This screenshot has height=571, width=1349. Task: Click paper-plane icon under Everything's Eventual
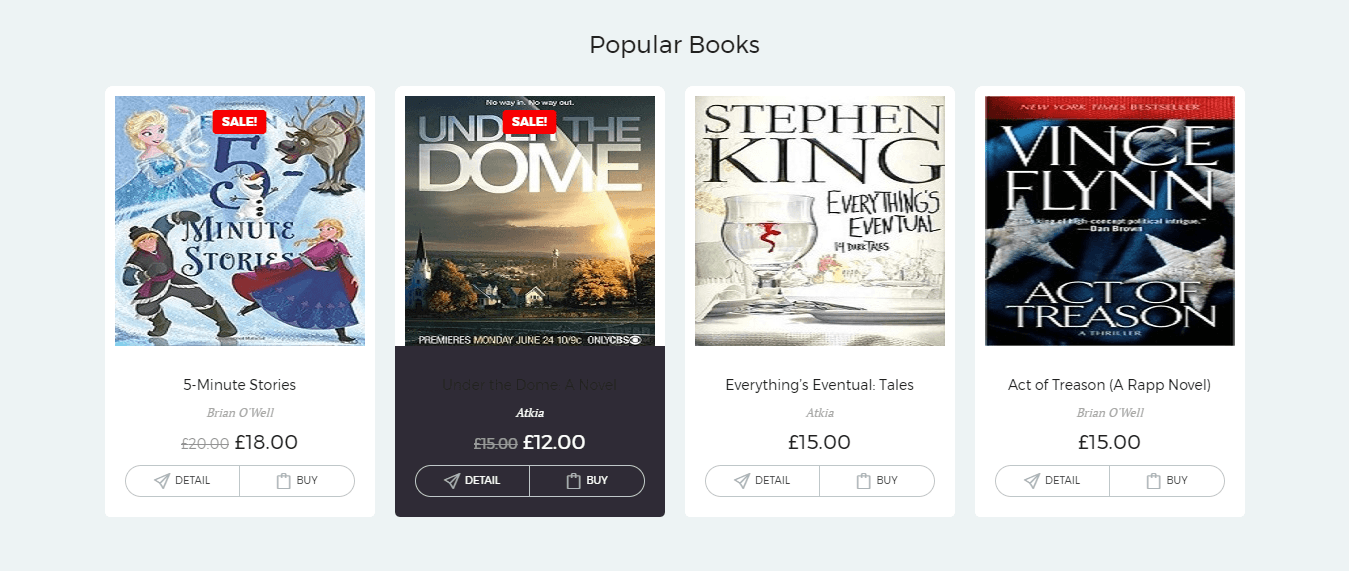pos(742,481)
